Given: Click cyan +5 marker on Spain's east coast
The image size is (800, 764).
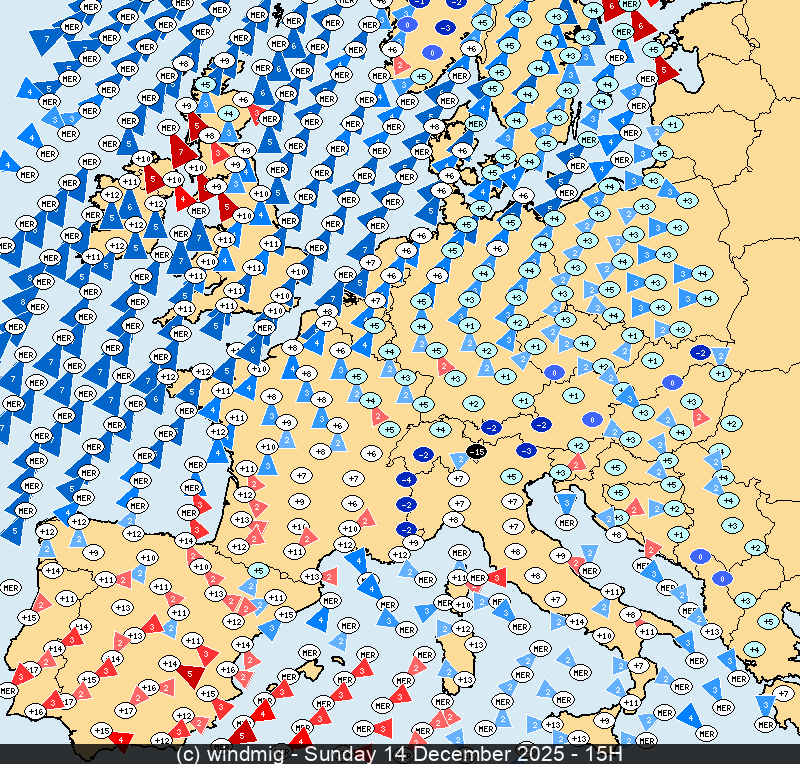Looking at the screenshot, I should (x=257, y=571).
